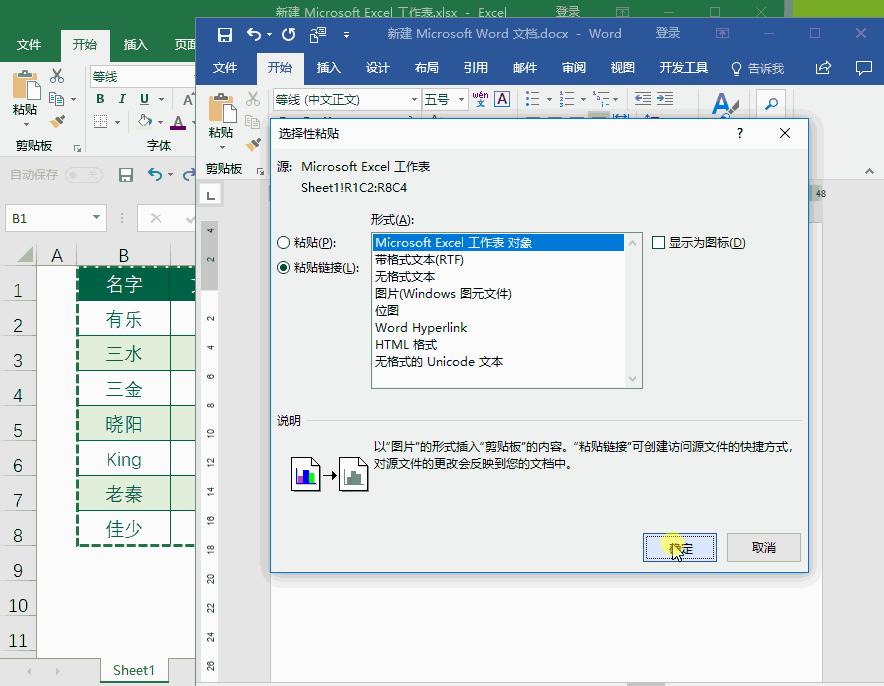Open Excel's fill color dropdown arrow

(161, 122)
